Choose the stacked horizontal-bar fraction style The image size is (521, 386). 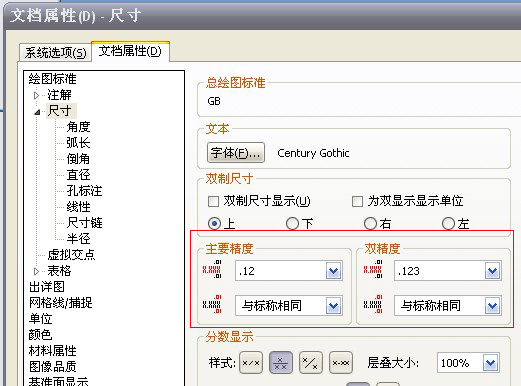pos(281,363)
